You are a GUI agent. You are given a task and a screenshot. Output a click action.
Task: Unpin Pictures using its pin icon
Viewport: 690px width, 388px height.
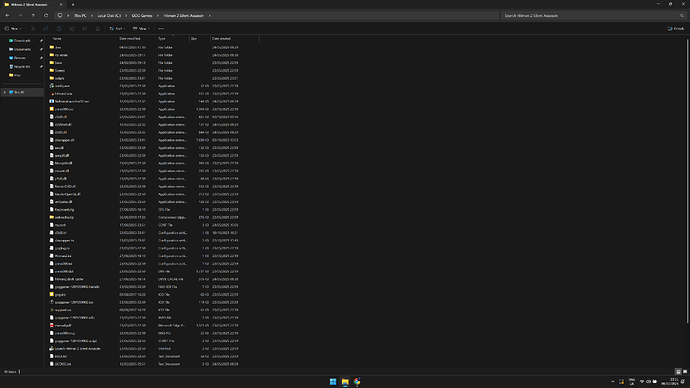coord(41,58)
